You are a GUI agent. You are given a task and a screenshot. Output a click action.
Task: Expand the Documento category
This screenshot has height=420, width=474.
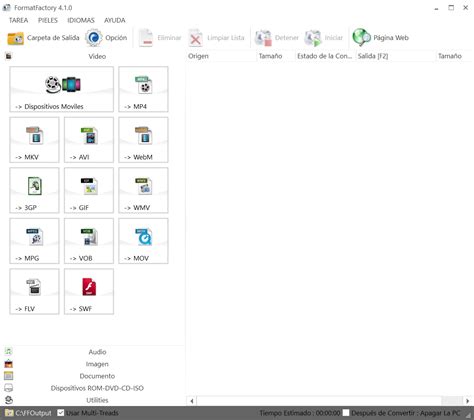pos(93,376)
